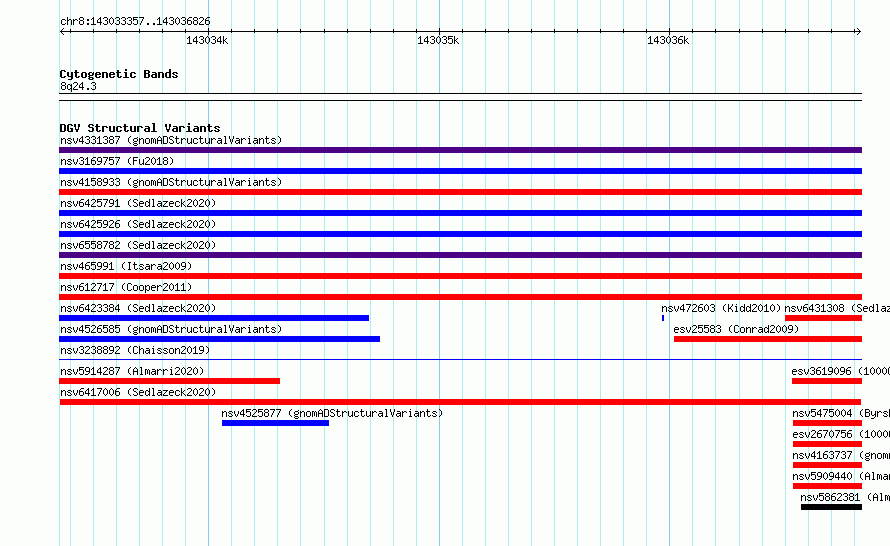Screen dimensions: 890x546
Task: Open nsv5914287 (Almarri2020) label
Action: coord(132,371)
